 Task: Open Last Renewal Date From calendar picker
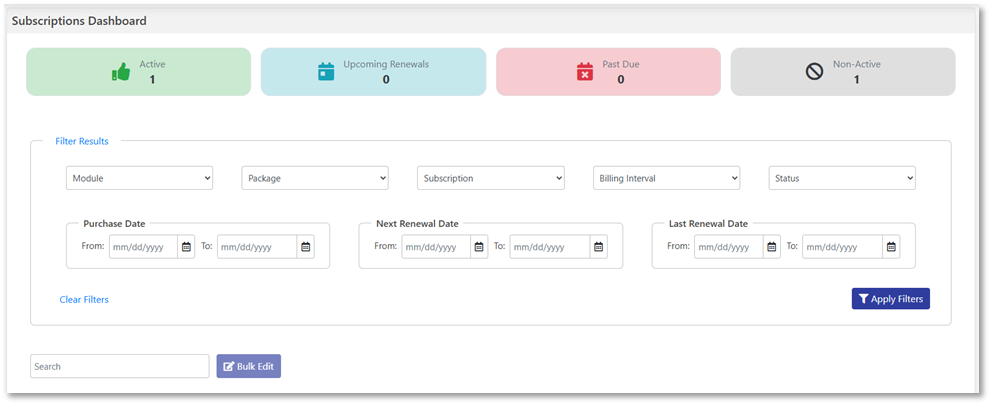click(x=771, y=247)
